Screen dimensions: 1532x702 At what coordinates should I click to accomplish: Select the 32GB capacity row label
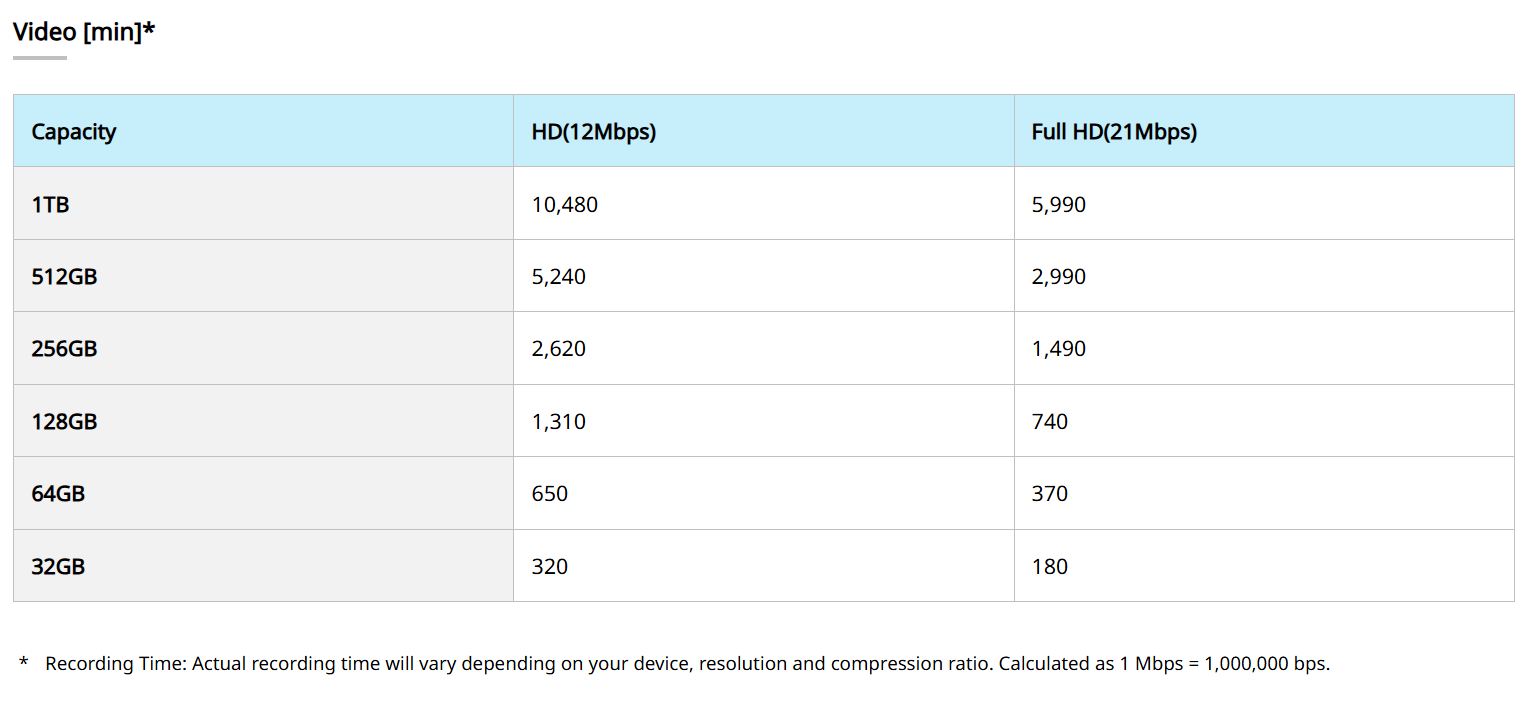click(58, 567)
